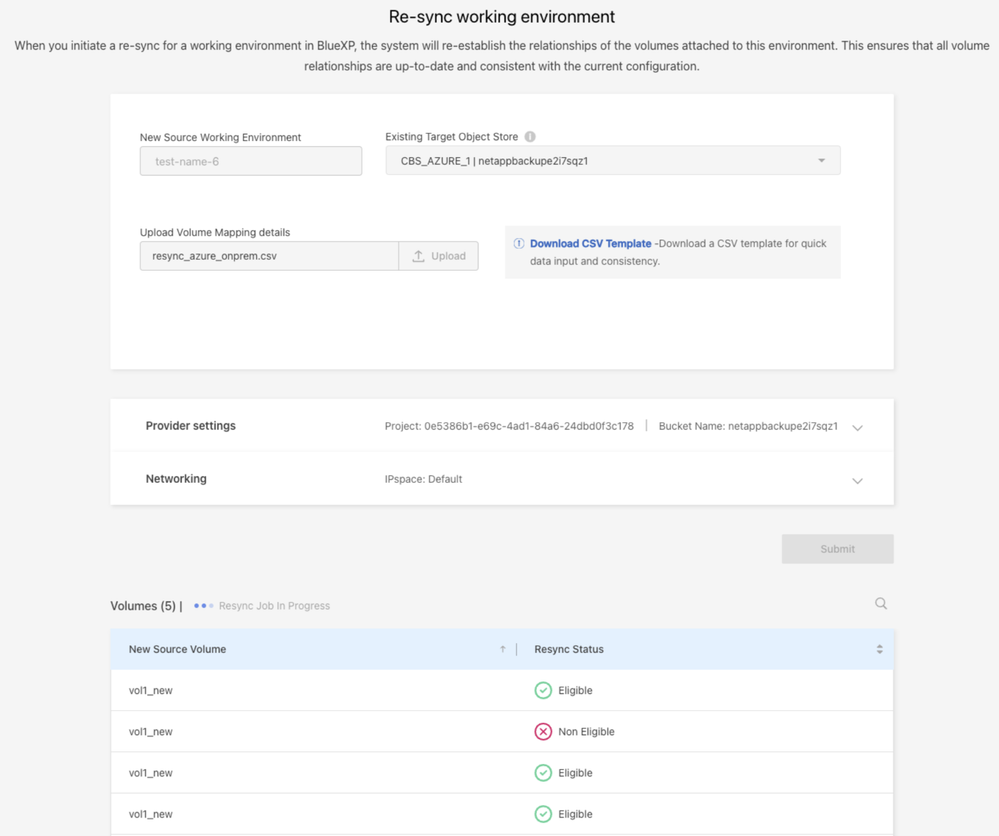999x836 pixels.
Task: Click the Resync Job In Progress dots indicator
Action: 203,606
